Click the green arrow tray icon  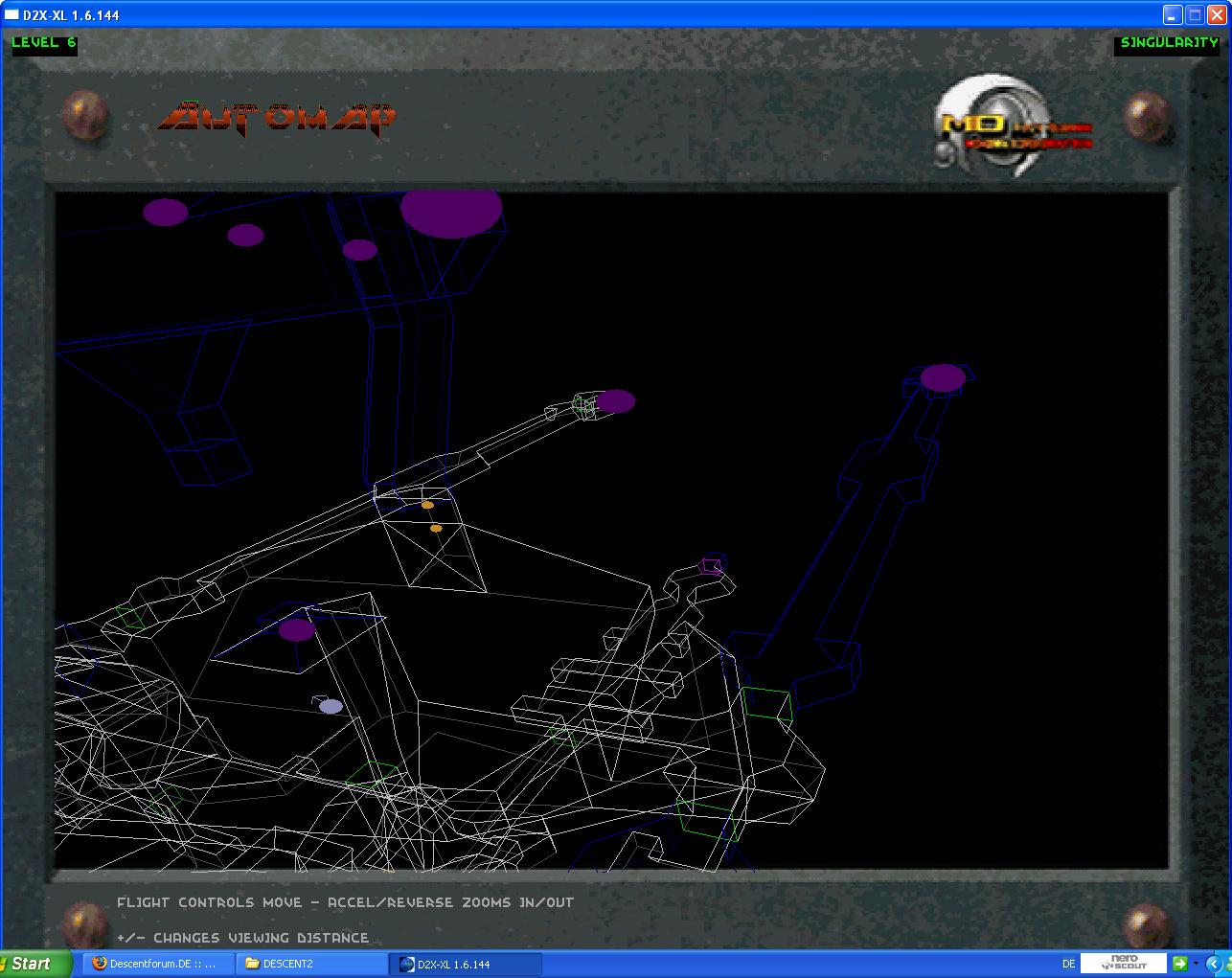pos(1180,964)
